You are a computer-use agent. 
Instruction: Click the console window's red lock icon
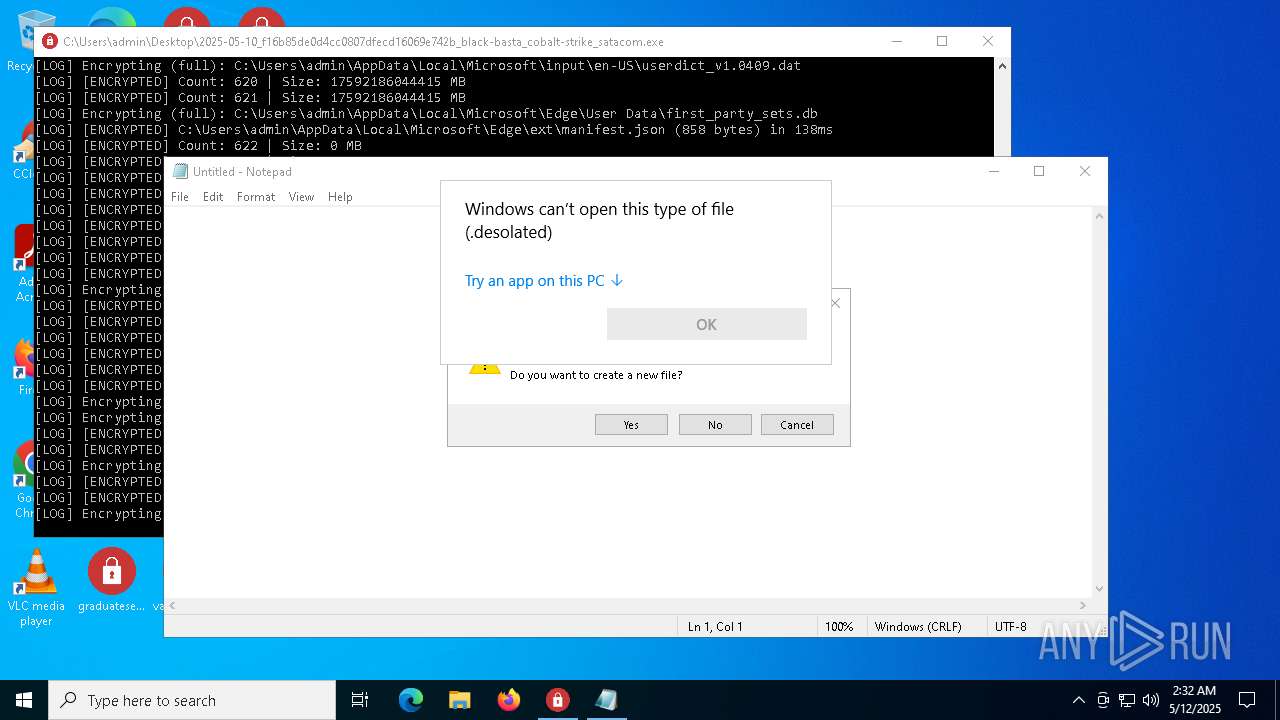click(50, 42)
